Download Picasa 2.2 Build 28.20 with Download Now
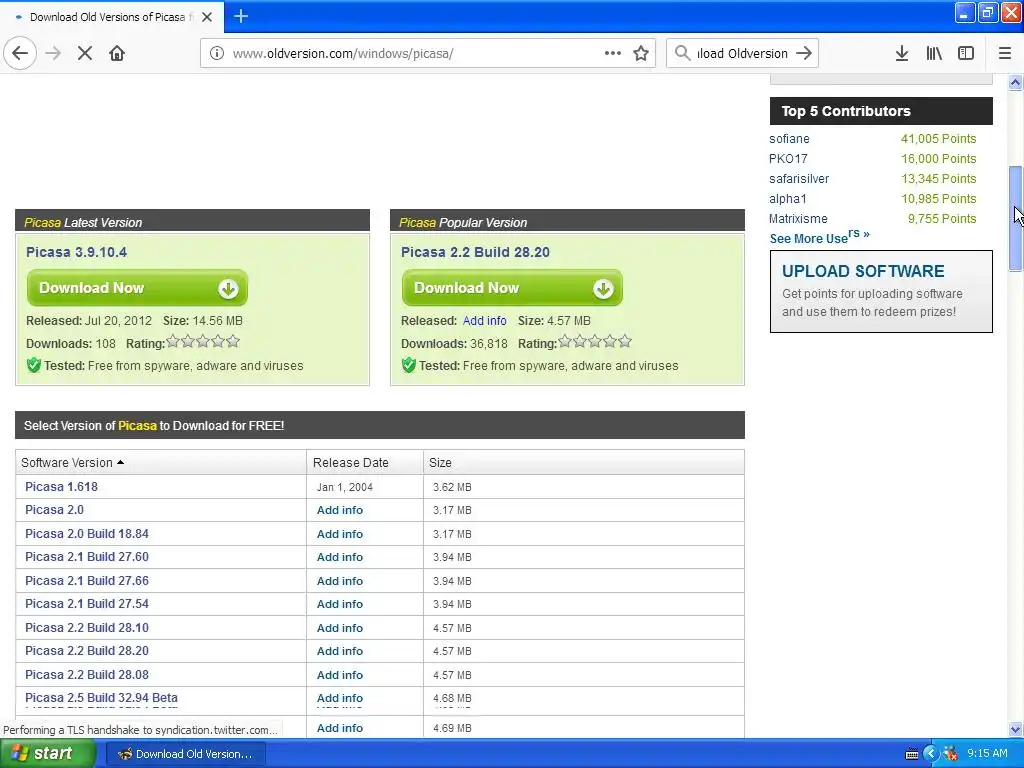1024x768 pixels. click(x=512, y=288)
